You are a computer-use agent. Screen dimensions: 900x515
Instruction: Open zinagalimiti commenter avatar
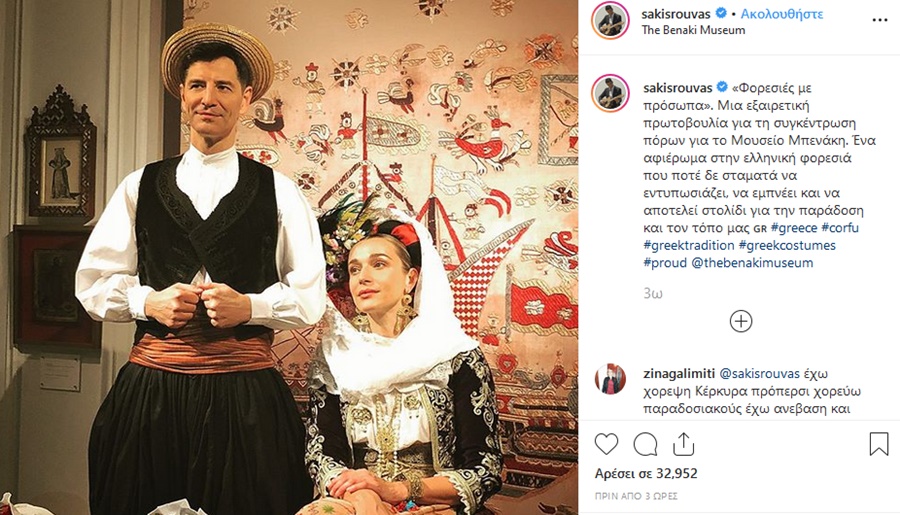[x=610, y=379]
